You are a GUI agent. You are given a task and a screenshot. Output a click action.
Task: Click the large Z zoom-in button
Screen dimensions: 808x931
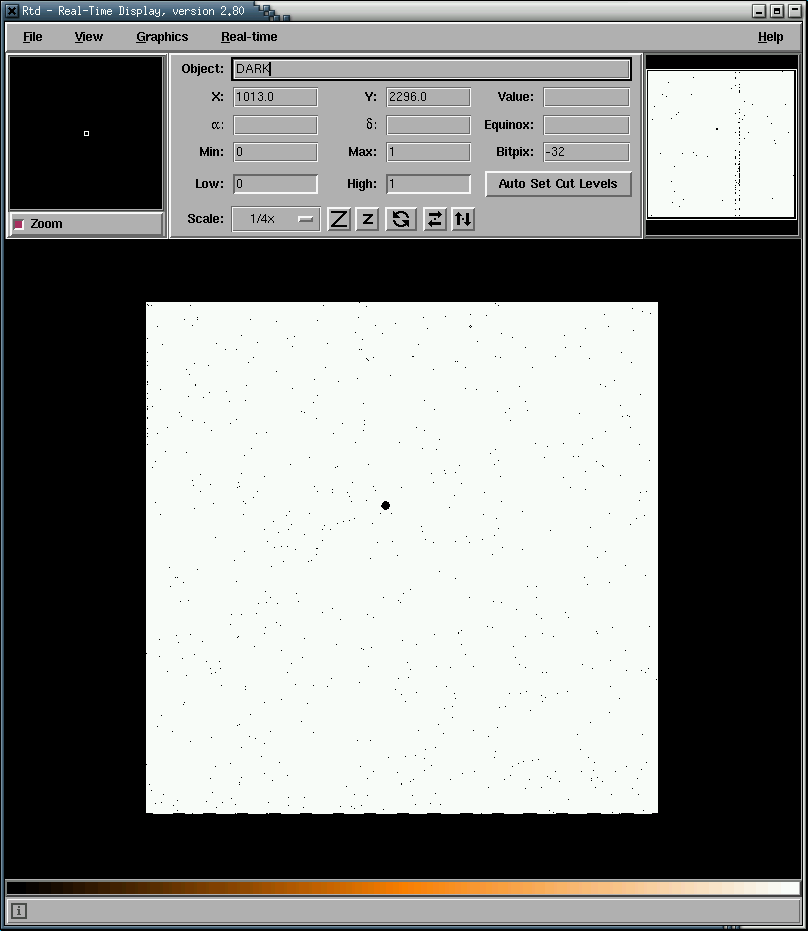[x=339, y=219]
